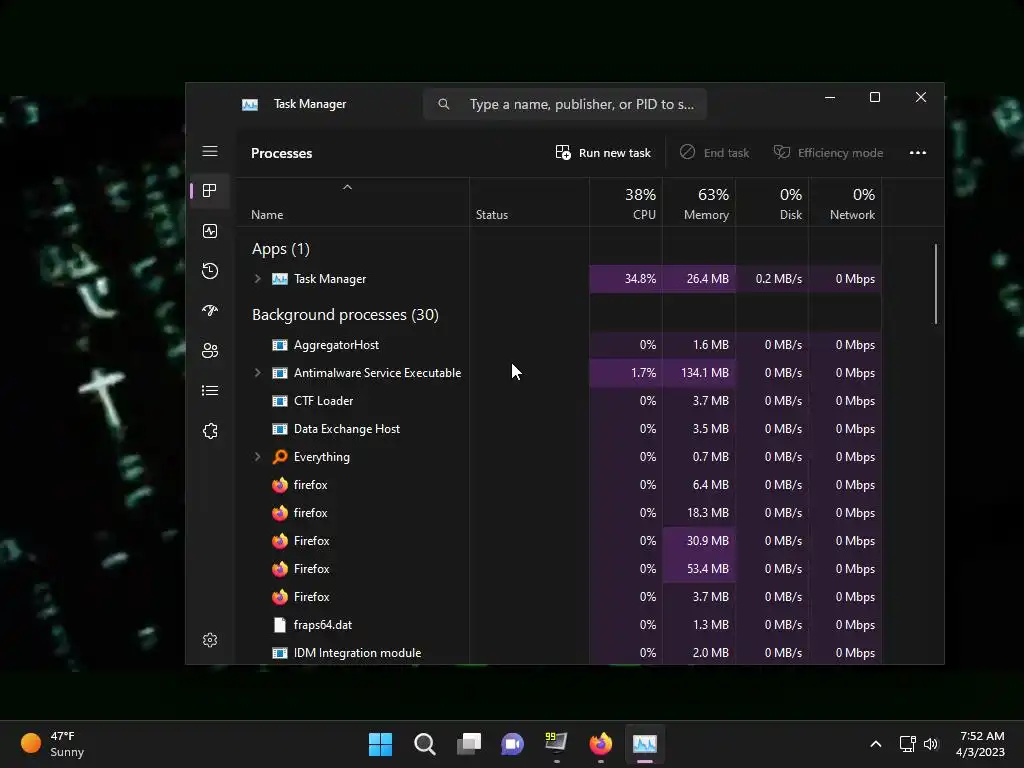The width and height of the screenshot is (1024, 768).
Task: Sort by the Memory column header
Action: click(x=699, y=203)
